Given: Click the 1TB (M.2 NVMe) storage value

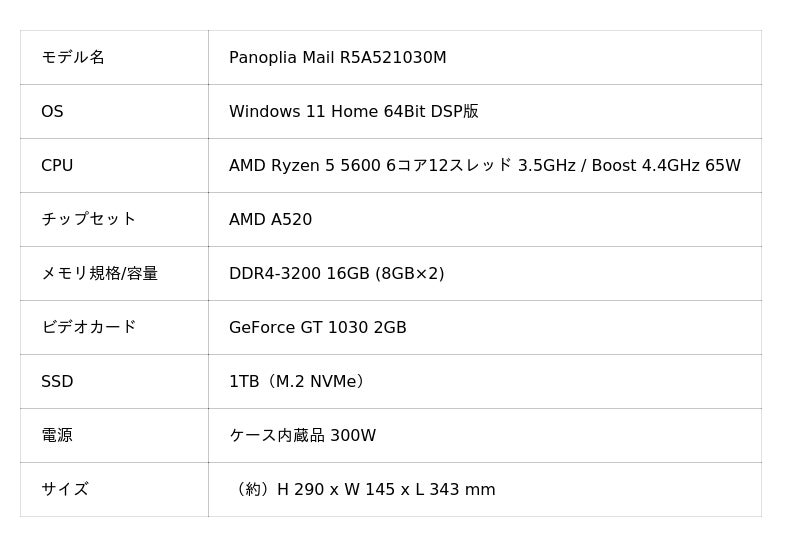Looking at the screenshot, I should tap(299, 382).
